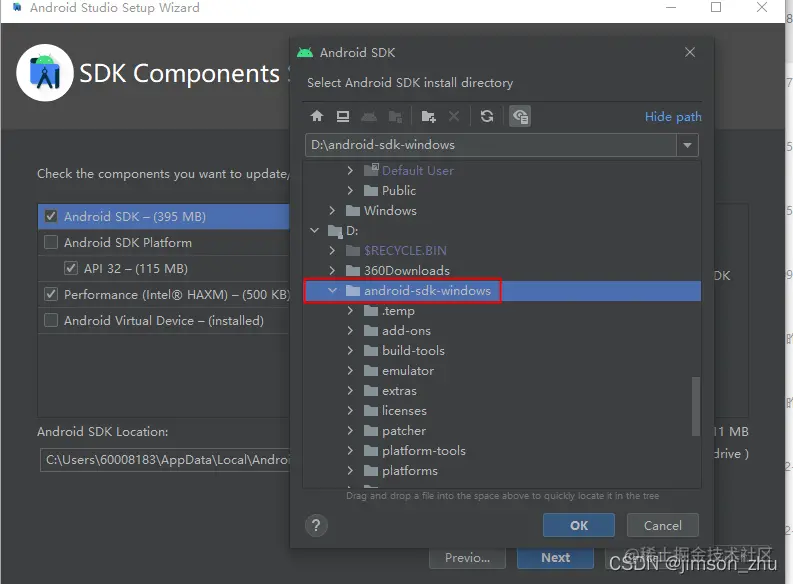
Task: Close the Android SDK dialog
Action: point(690,52)
